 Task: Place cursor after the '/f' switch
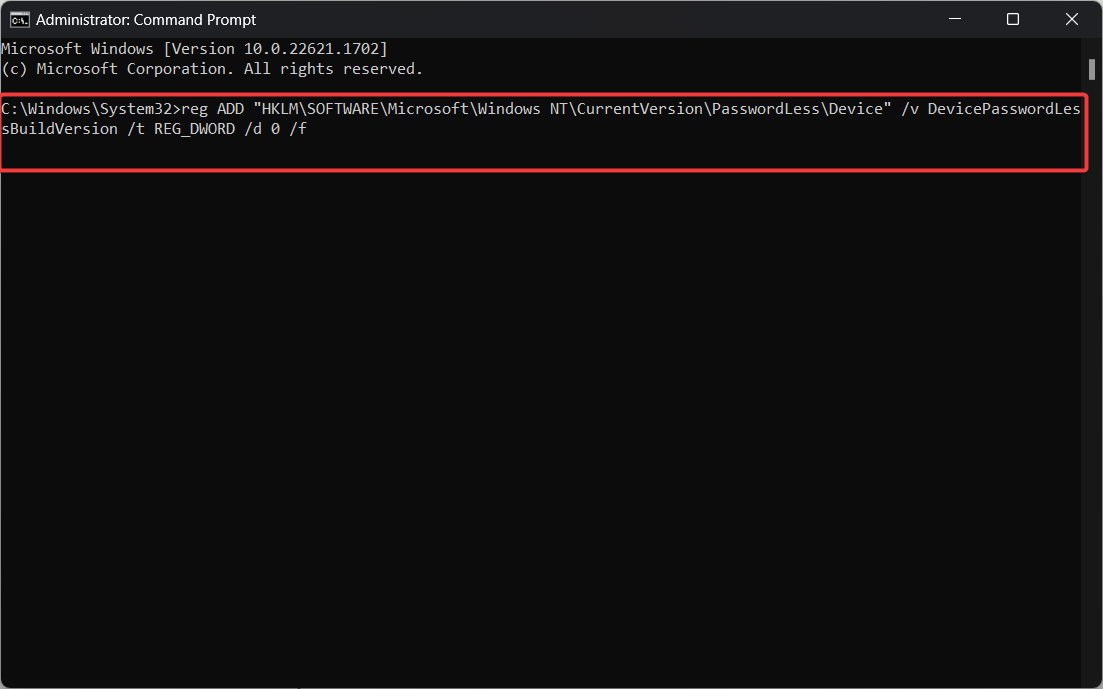click(308, 129)
